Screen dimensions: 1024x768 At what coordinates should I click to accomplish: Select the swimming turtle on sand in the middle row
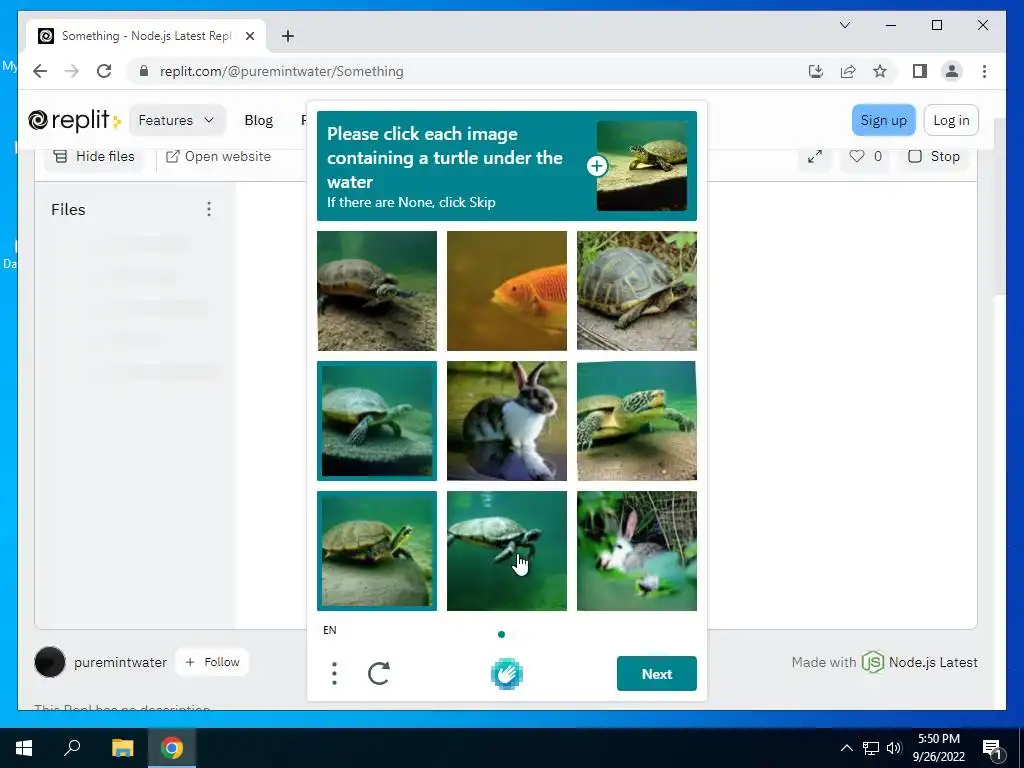tap(637, 421)
